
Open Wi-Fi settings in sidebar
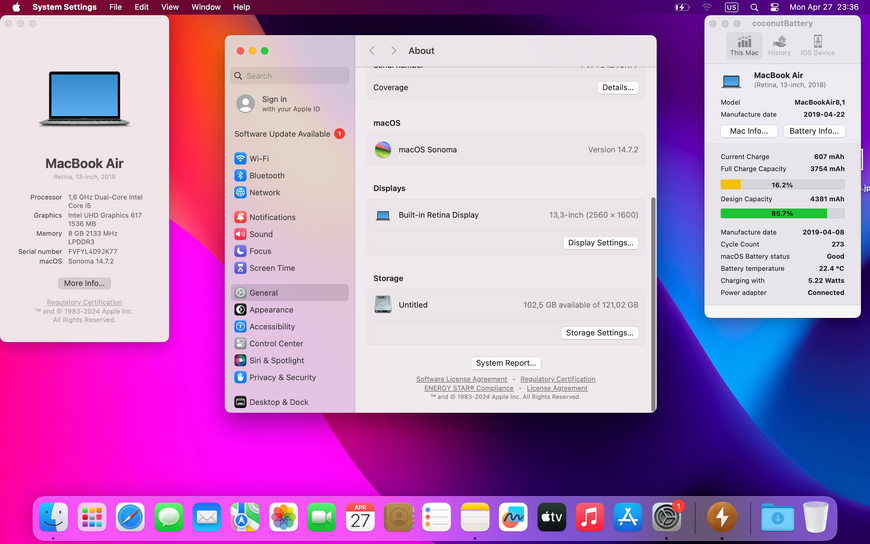pyautogui.click(x=290, y=158)
